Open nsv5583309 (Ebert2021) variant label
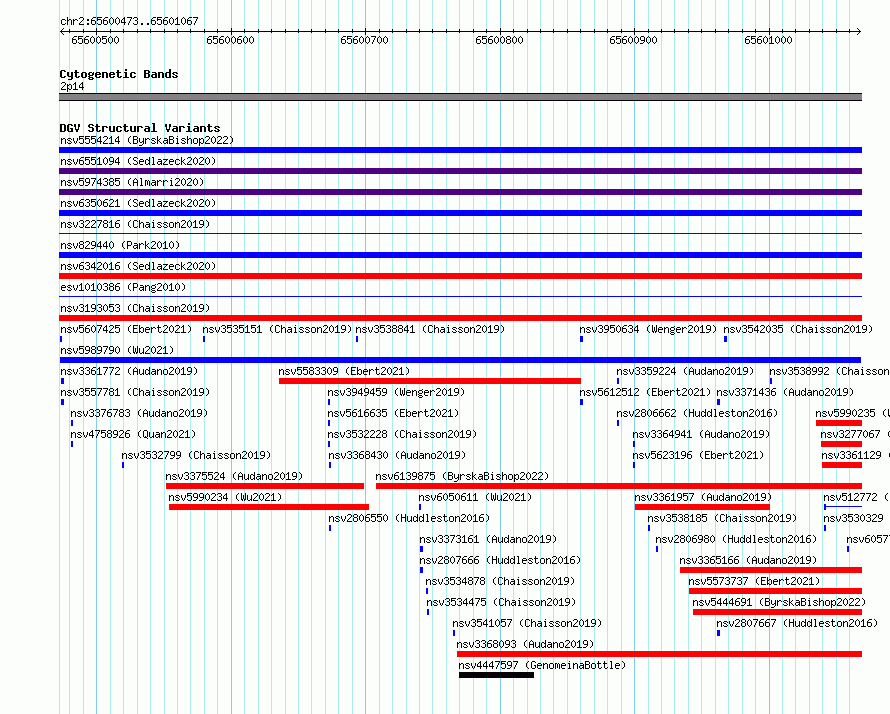The height and width of the screenshot is (714, 890). [344, 371]
